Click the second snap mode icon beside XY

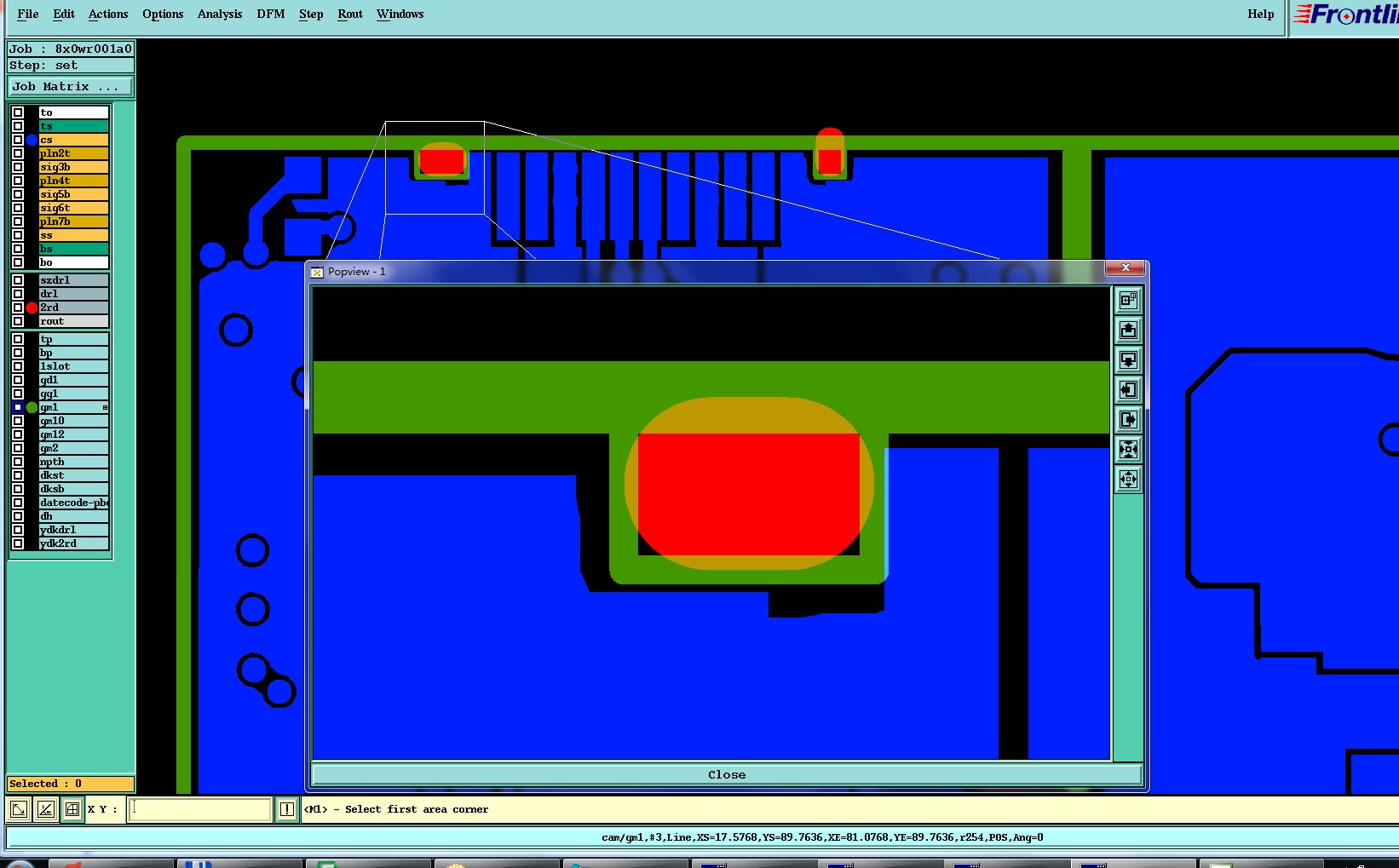[46, 809]
